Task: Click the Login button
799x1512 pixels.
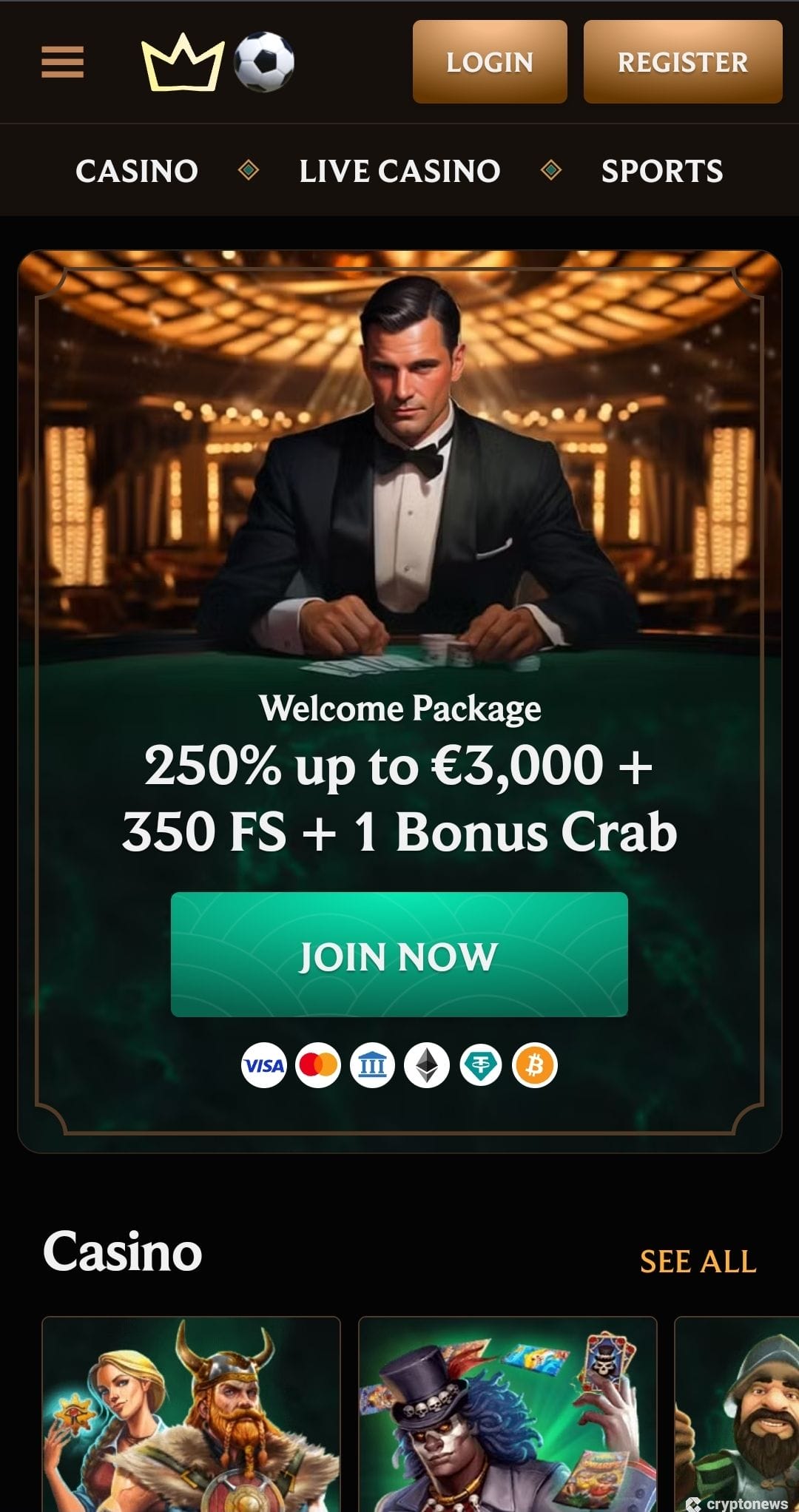Action: coord(490,62)
